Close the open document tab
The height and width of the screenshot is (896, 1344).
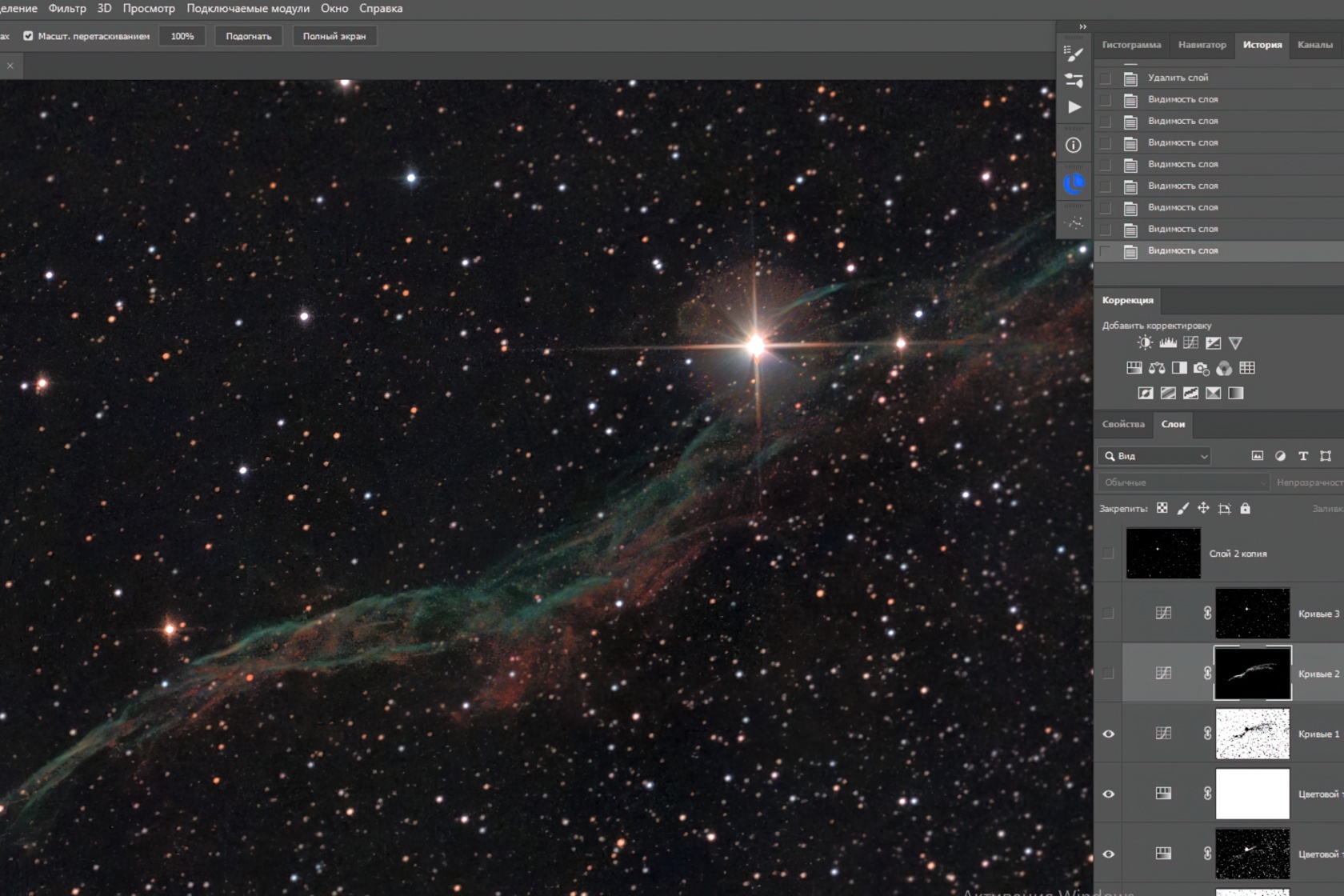tap(10, 66)
